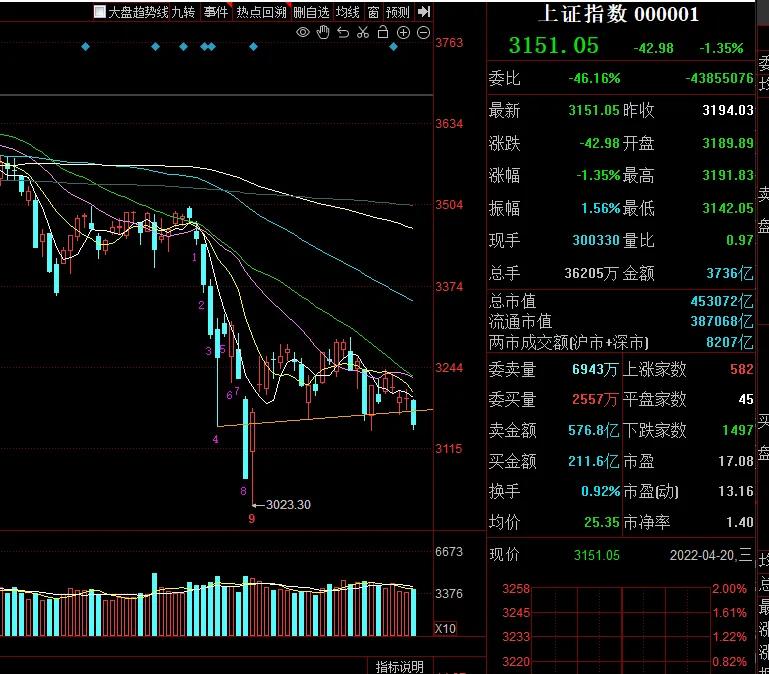Click the 6673 volume axis label
This screenshot has height=674, width=769.
pos(449,551)
